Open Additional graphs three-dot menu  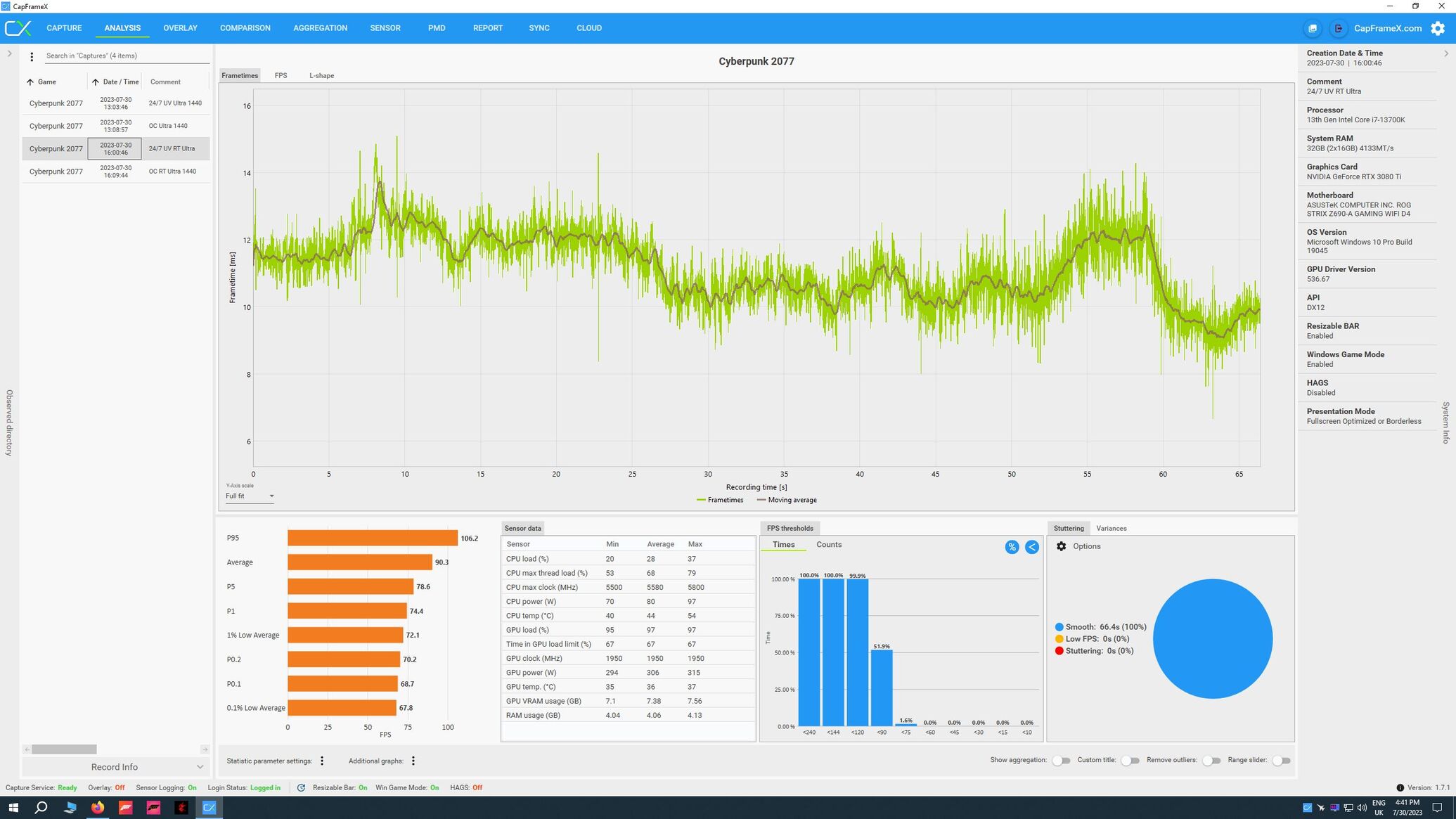click(413, 761)
